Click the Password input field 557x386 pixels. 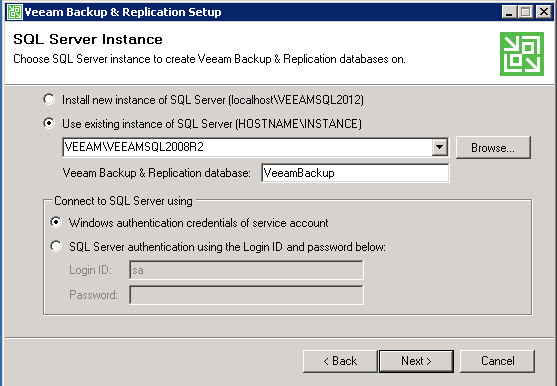click(246, 295)
